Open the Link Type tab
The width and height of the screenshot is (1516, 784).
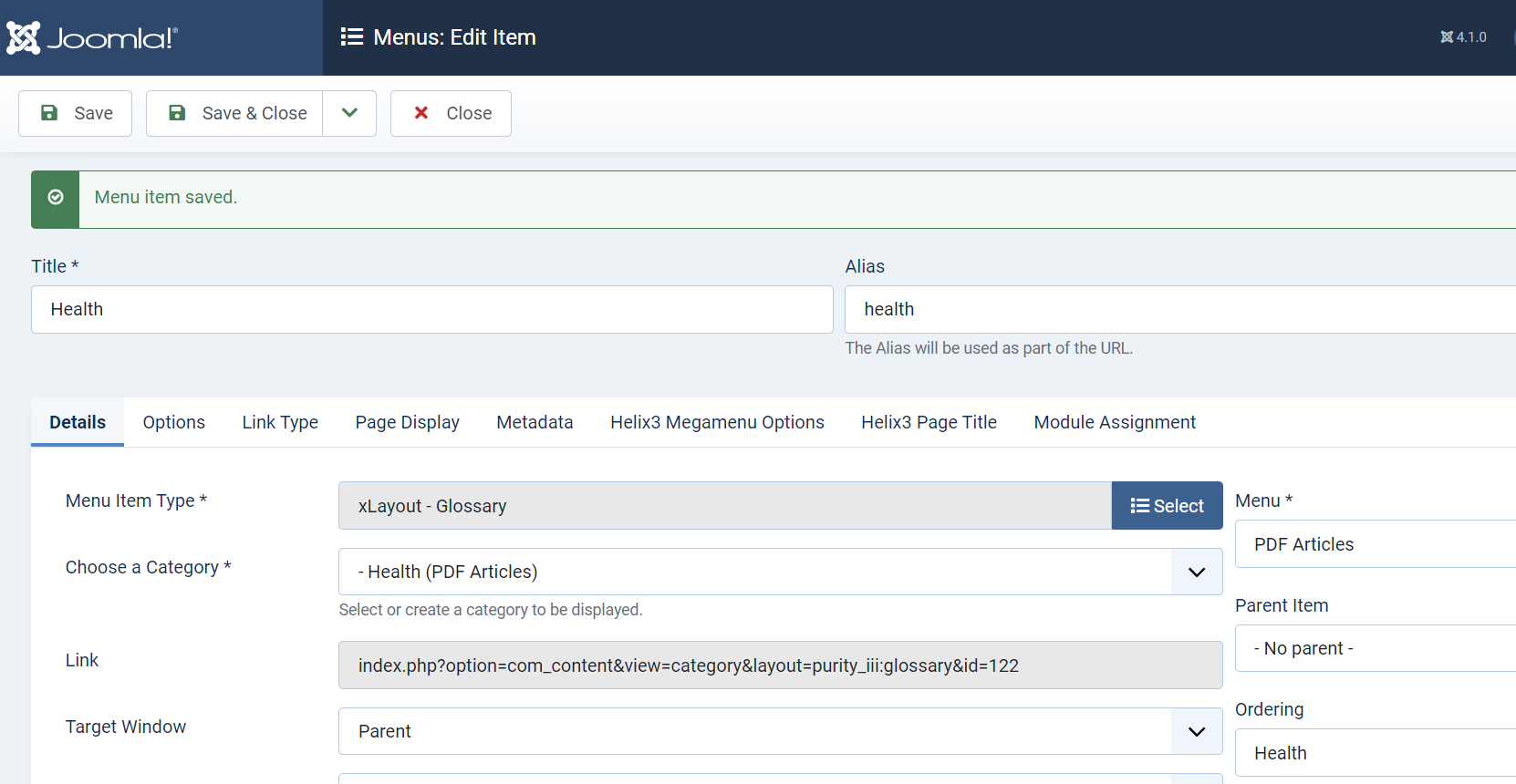click(280, 422)
